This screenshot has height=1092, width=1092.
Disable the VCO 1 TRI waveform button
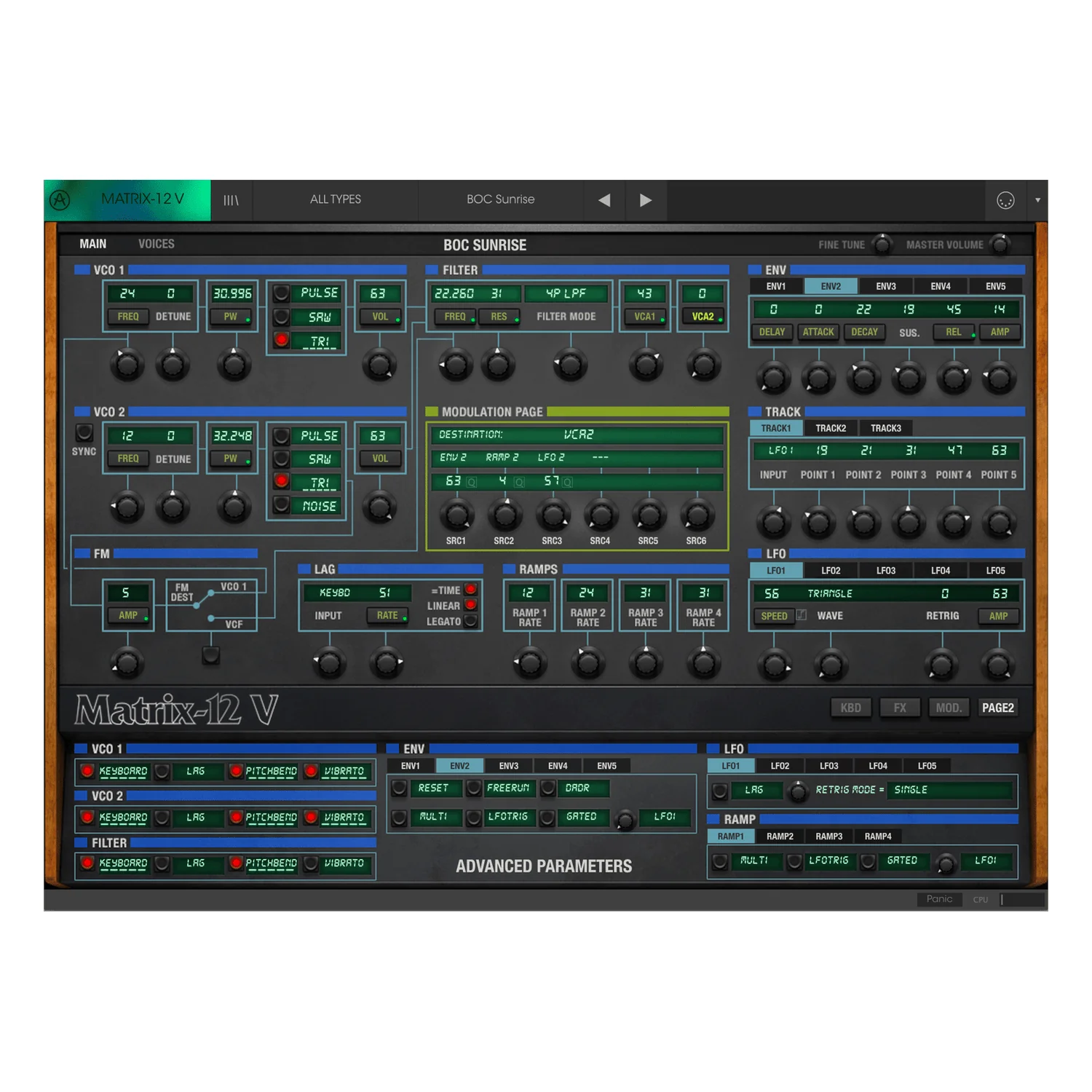coord(282,339)
